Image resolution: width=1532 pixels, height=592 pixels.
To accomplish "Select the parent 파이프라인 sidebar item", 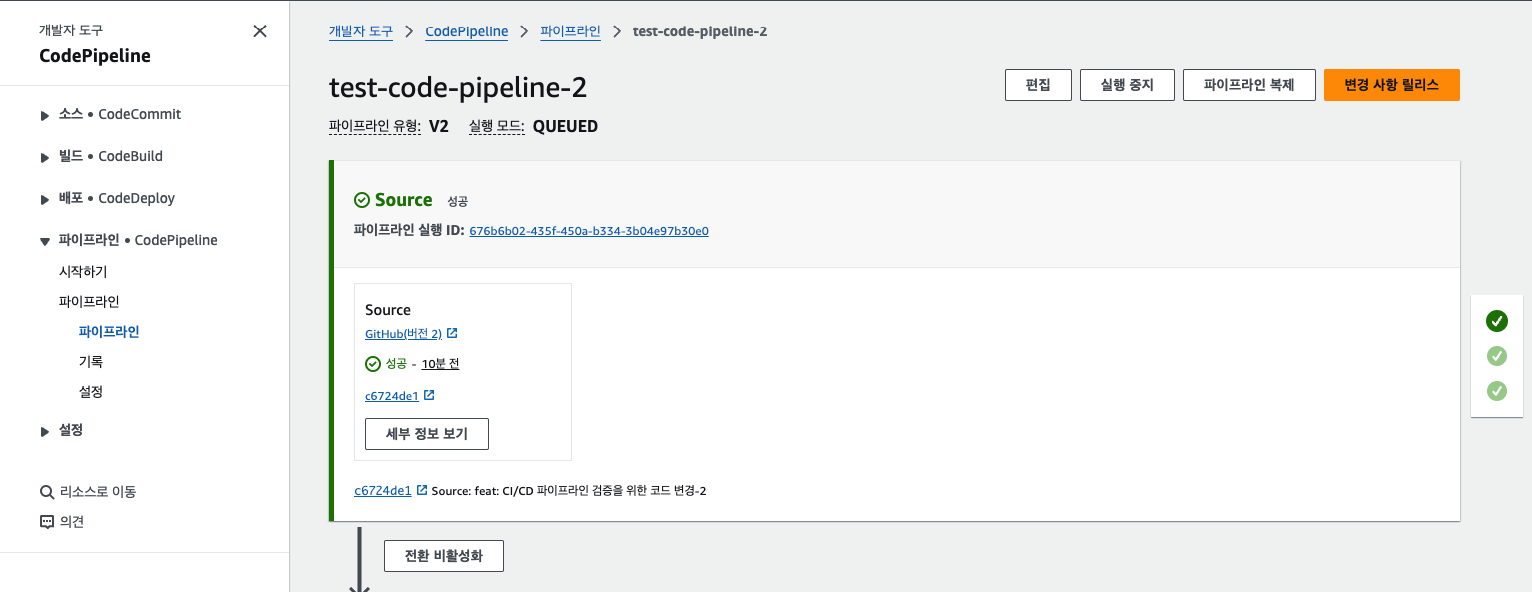I will (89, 301).
